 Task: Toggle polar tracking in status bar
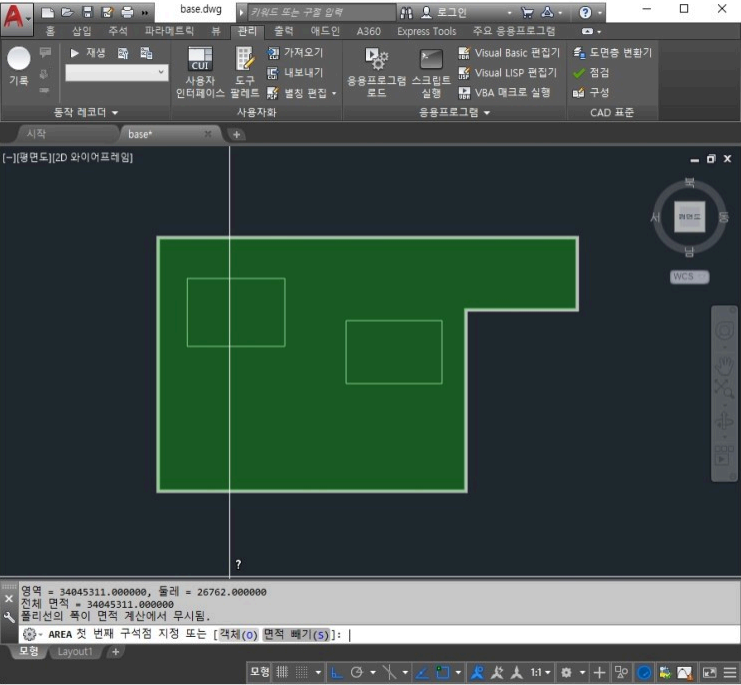357,672
